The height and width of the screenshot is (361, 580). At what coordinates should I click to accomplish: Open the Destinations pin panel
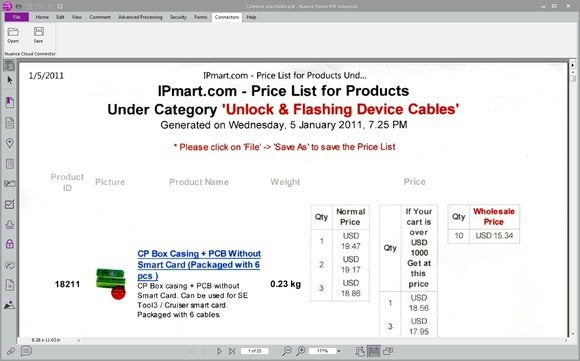(x=10, y=143)
